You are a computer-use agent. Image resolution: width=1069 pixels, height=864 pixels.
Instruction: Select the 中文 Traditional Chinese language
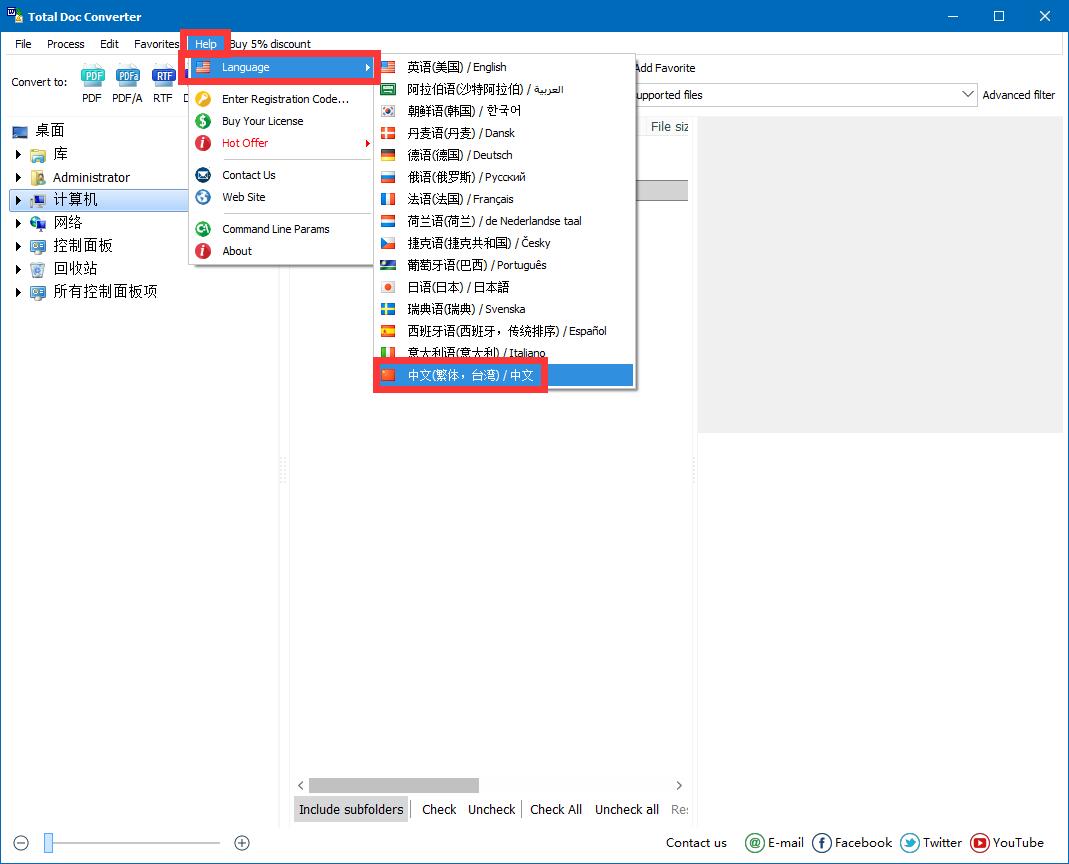(x=505, y=375)
